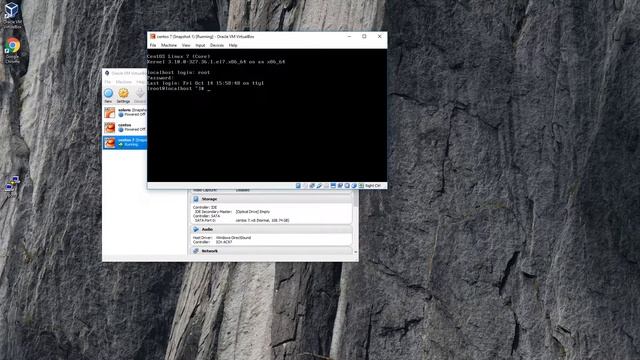Click the Audio section speaker icon
Image resolution: width=640 pixels, height=360 pixels.
tap(196, 229)
